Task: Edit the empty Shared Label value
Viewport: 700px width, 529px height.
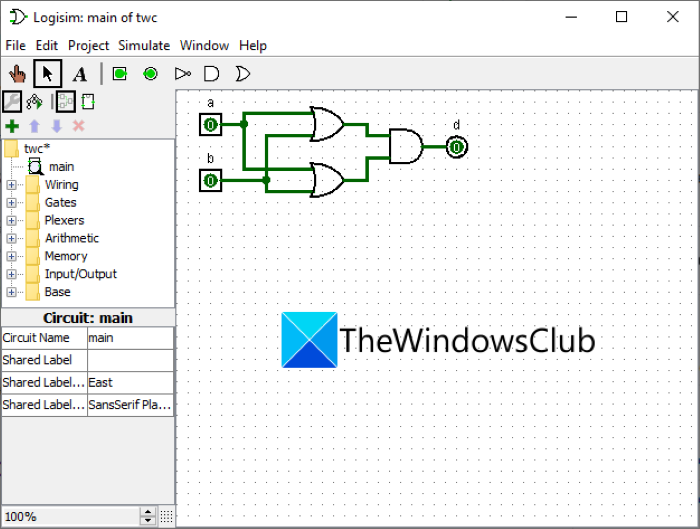Action: (130, 360)
